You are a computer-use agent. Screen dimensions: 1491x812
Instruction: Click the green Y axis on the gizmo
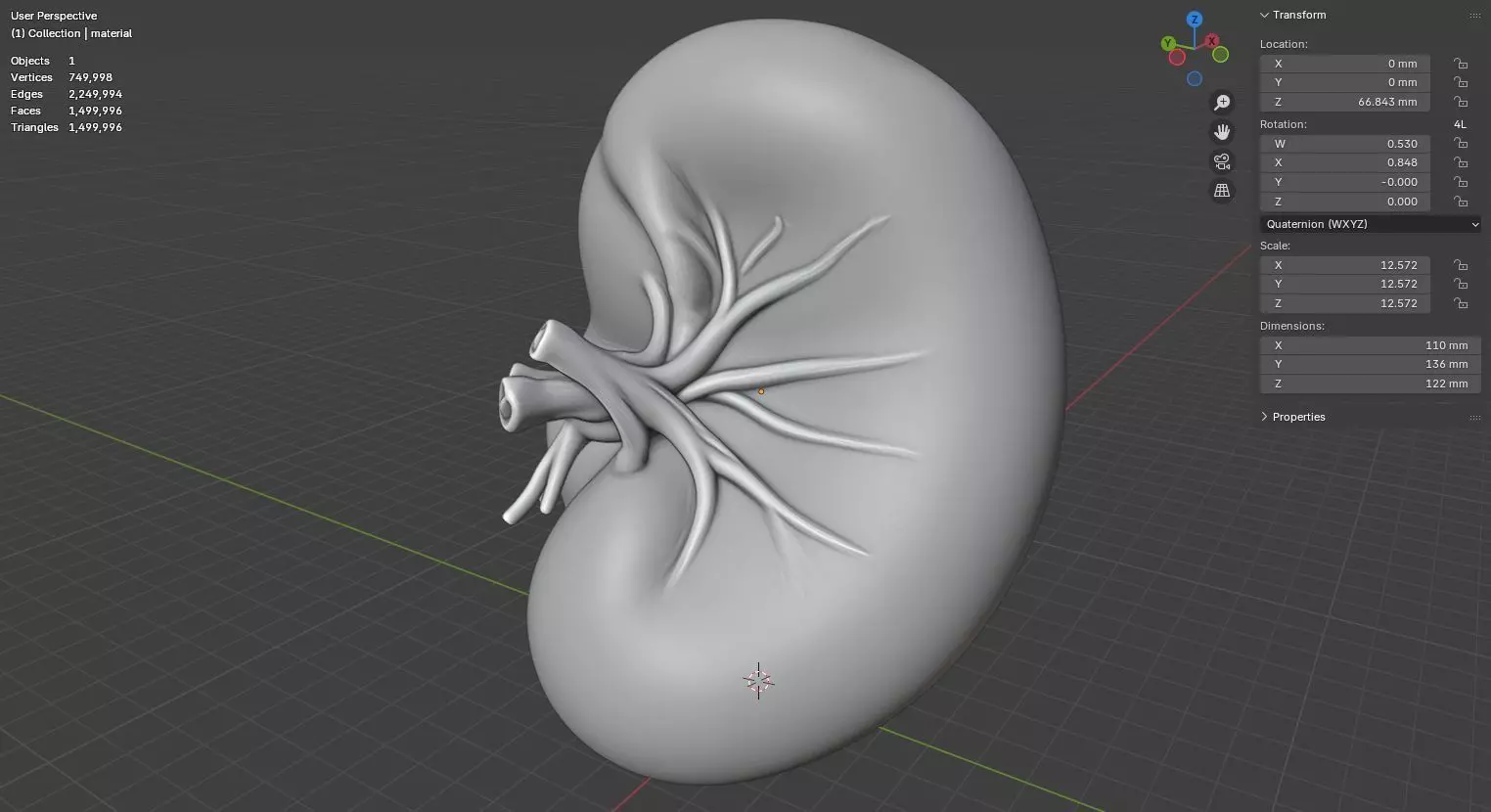(1168, 43)
